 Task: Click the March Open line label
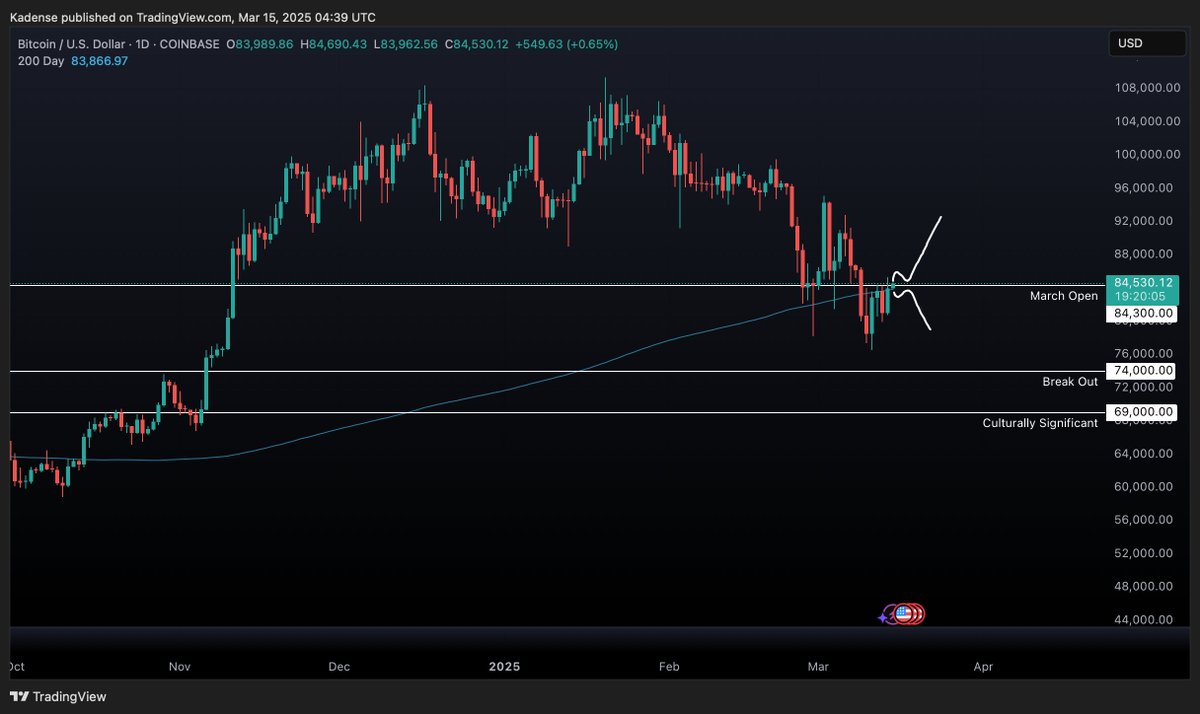(x=1064, y=296)
